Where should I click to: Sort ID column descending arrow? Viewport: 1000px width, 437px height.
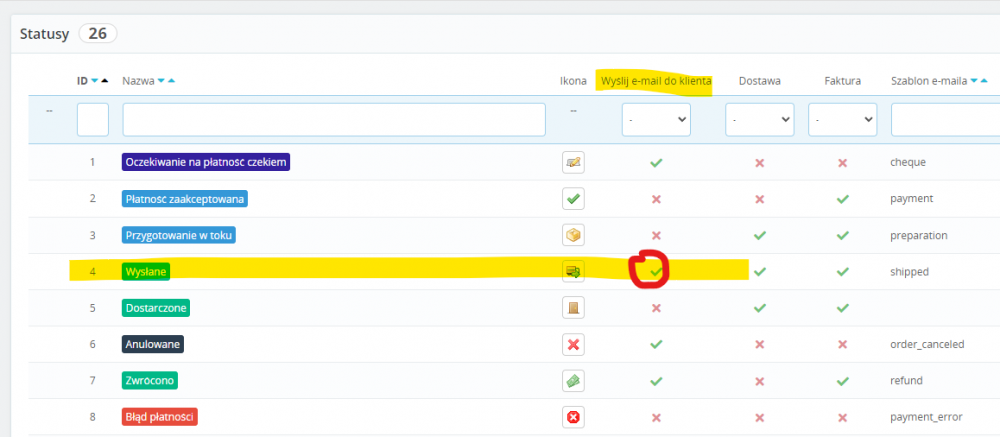[x=95, y=81]
